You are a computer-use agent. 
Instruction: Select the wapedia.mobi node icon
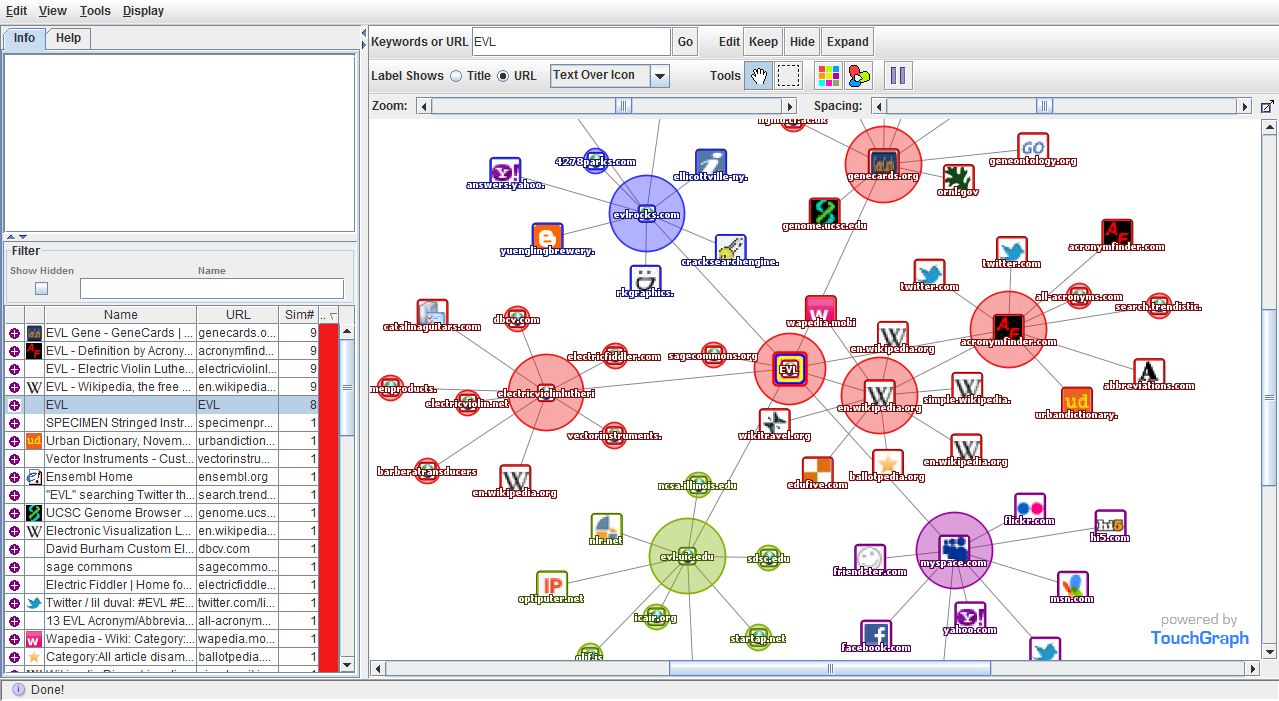[820, 309]
